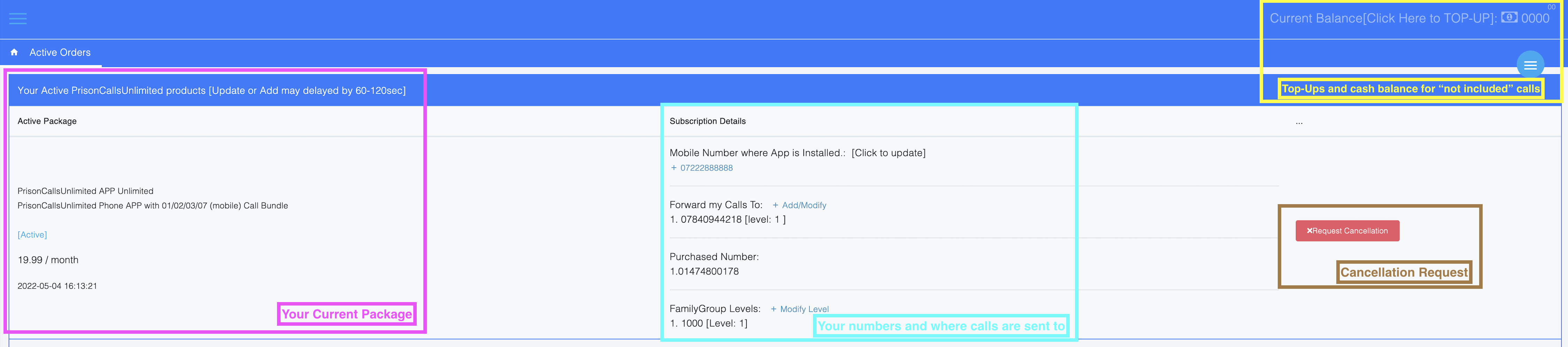Click PrisonCallsUnlimited APP Unlimited package name
The width and height of the screenshot is (1568, 347).
[x=85, y=191]
